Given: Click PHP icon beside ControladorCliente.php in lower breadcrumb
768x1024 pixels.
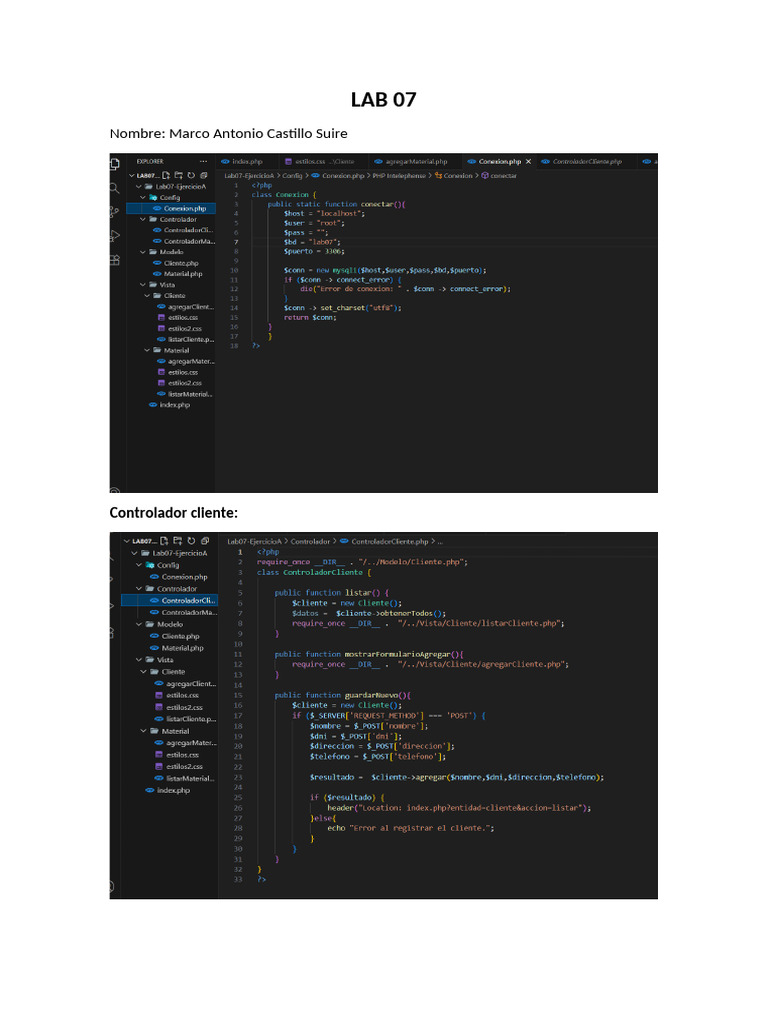Looking at the screenshot, I should 344,541.
